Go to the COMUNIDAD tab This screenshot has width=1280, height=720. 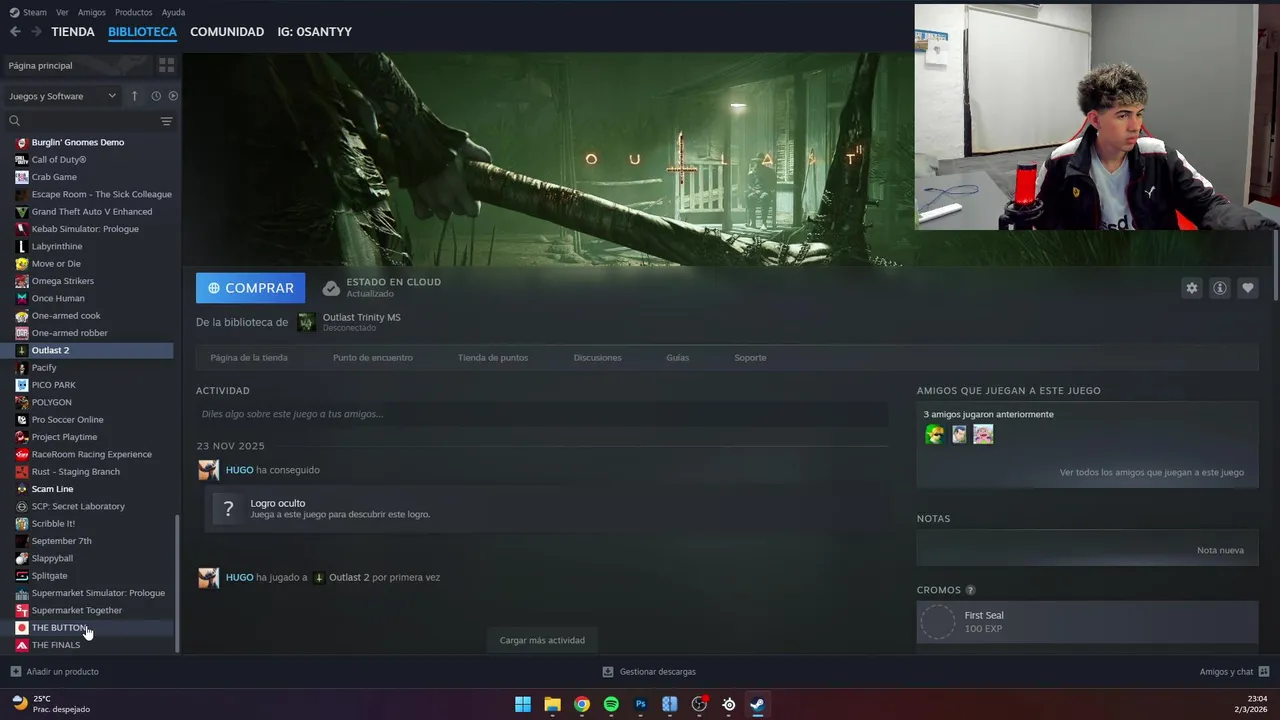point(227,32)
